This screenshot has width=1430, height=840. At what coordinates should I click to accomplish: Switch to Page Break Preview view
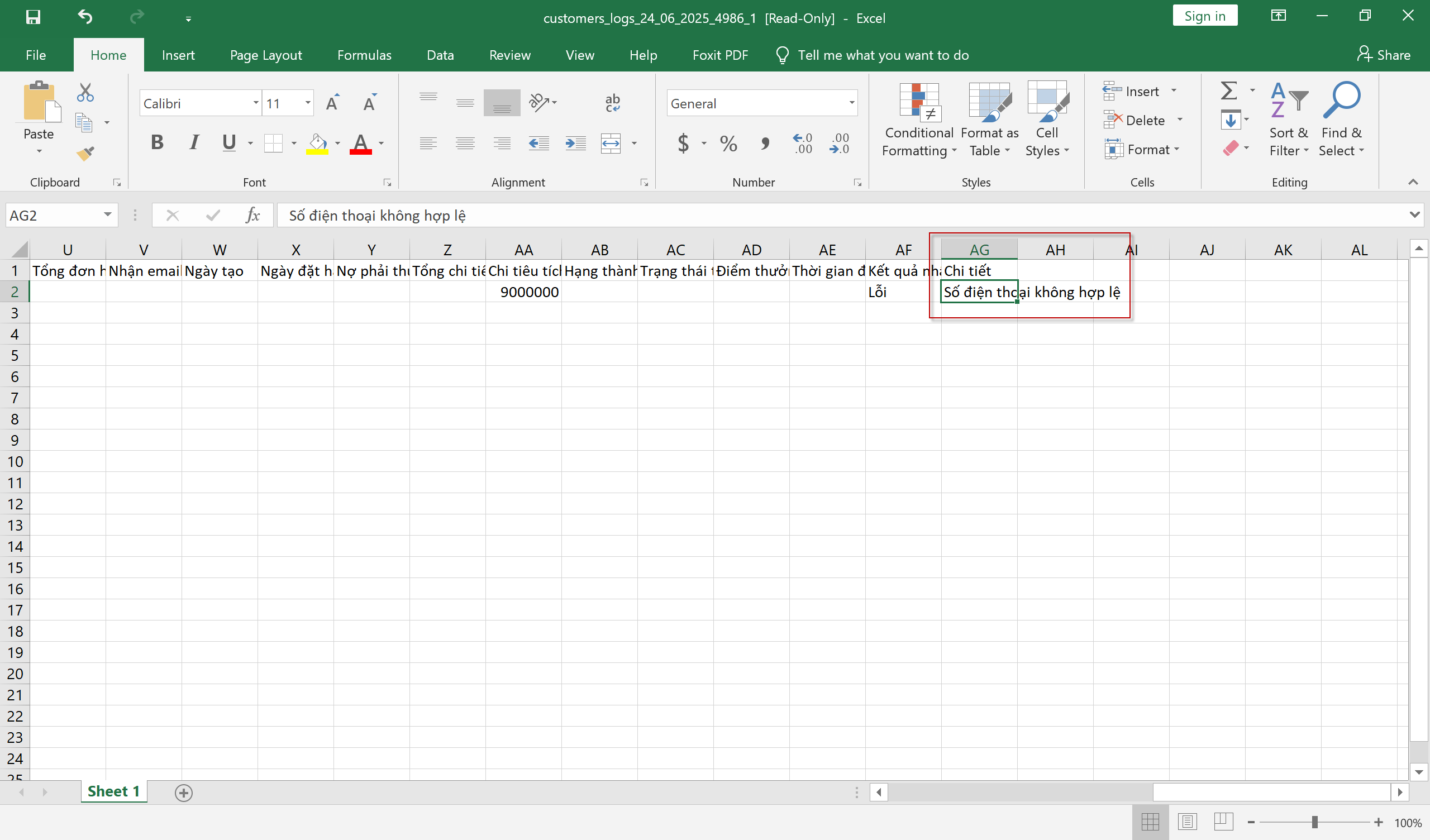[x=1223, y=821]
